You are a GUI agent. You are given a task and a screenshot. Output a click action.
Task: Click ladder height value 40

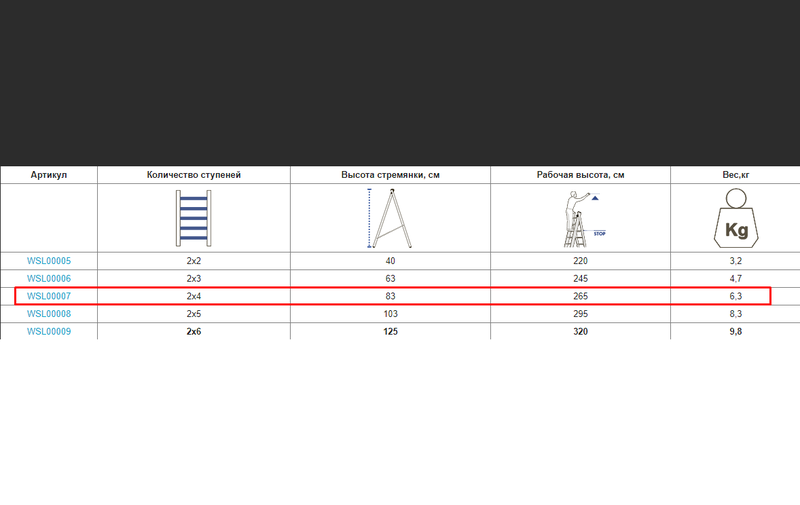tap(390, 261)
